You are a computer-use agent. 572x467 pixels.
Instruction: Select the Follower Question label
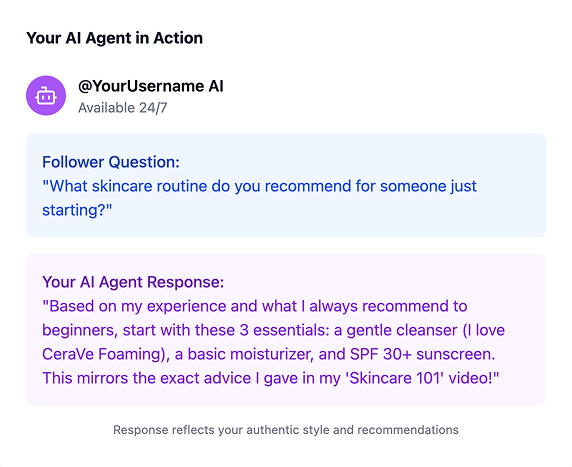tap(111, 162)
